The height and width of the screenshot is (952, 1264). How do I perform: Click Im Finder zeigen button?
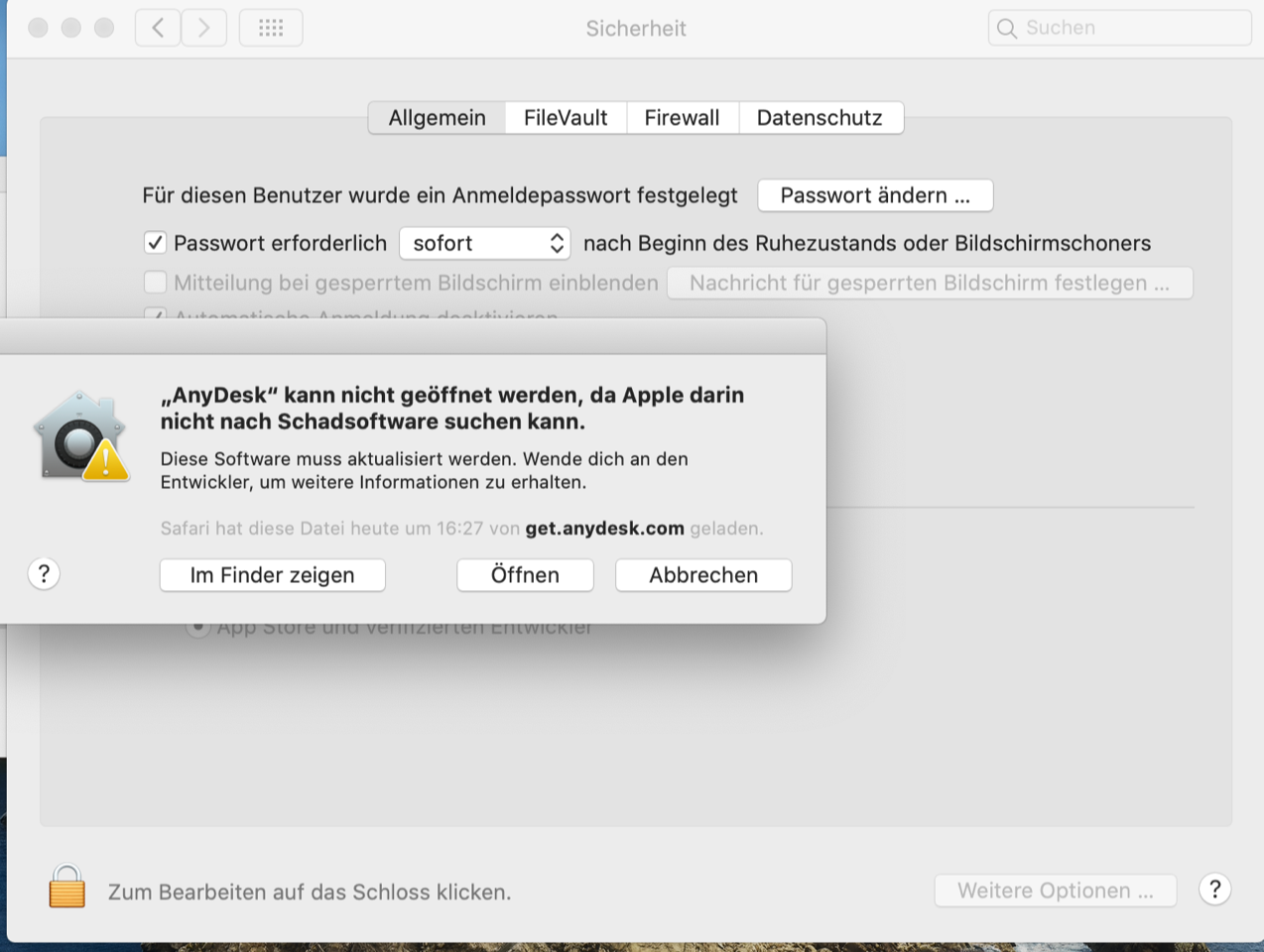[x=273, y=575]
